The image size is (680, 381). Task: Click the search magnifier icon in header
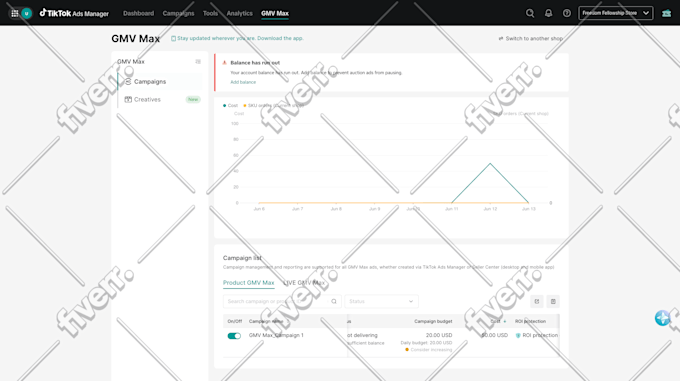[530, 13]
